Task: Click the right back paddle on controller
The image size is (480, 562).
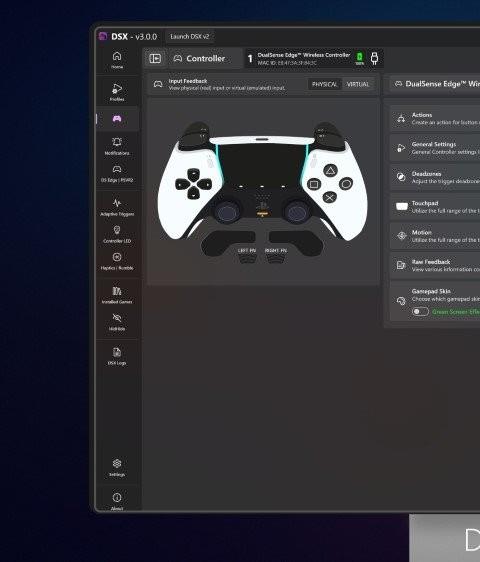Action: point(296,243)
